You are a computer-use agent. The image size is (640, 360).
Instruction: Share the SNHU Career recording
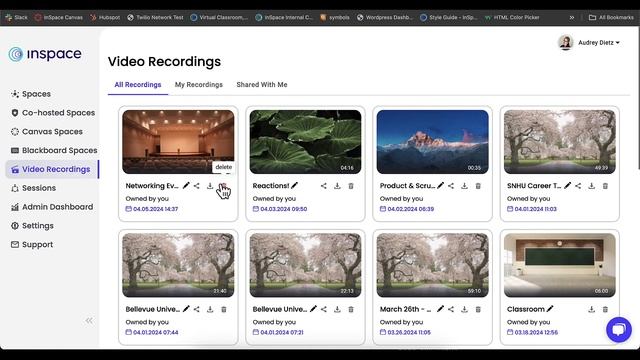coord(578,186)
